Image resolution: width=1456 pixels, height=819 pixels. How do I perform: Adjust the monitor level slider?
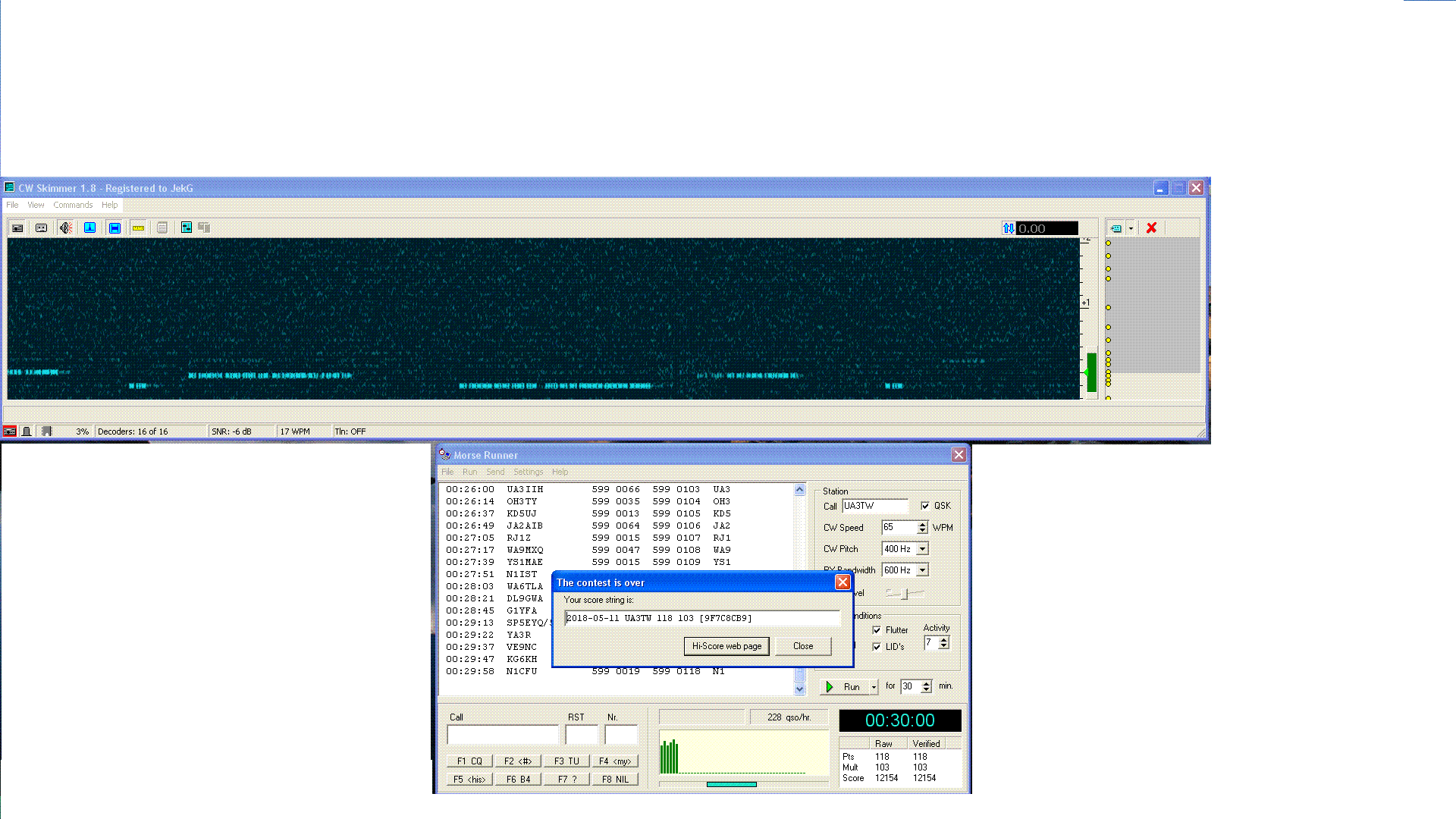pos(905,594)
